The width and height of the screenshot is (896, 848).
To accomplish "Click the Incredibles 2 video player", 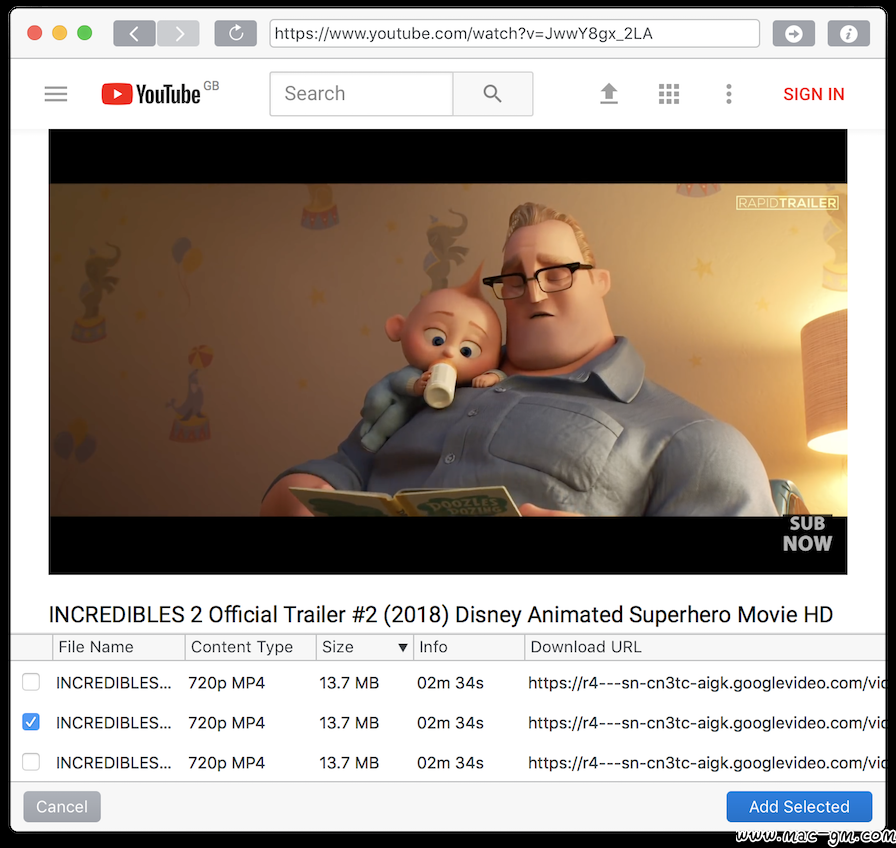I will pos(448,351).
